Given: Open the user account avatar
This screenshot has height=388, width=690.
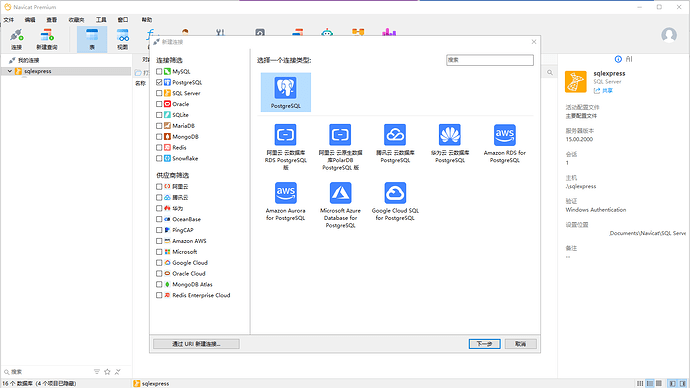Looking at the screenshot, I should [x=669, y=35].
